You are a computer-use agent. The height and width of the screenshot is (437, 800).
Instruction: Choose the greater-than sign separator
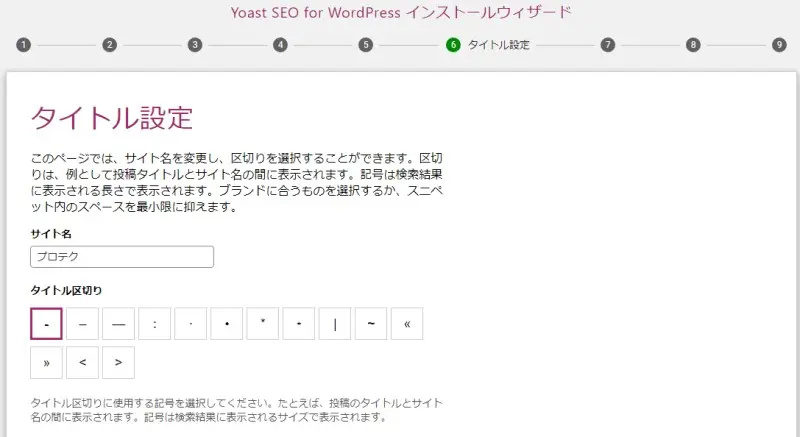119,362
